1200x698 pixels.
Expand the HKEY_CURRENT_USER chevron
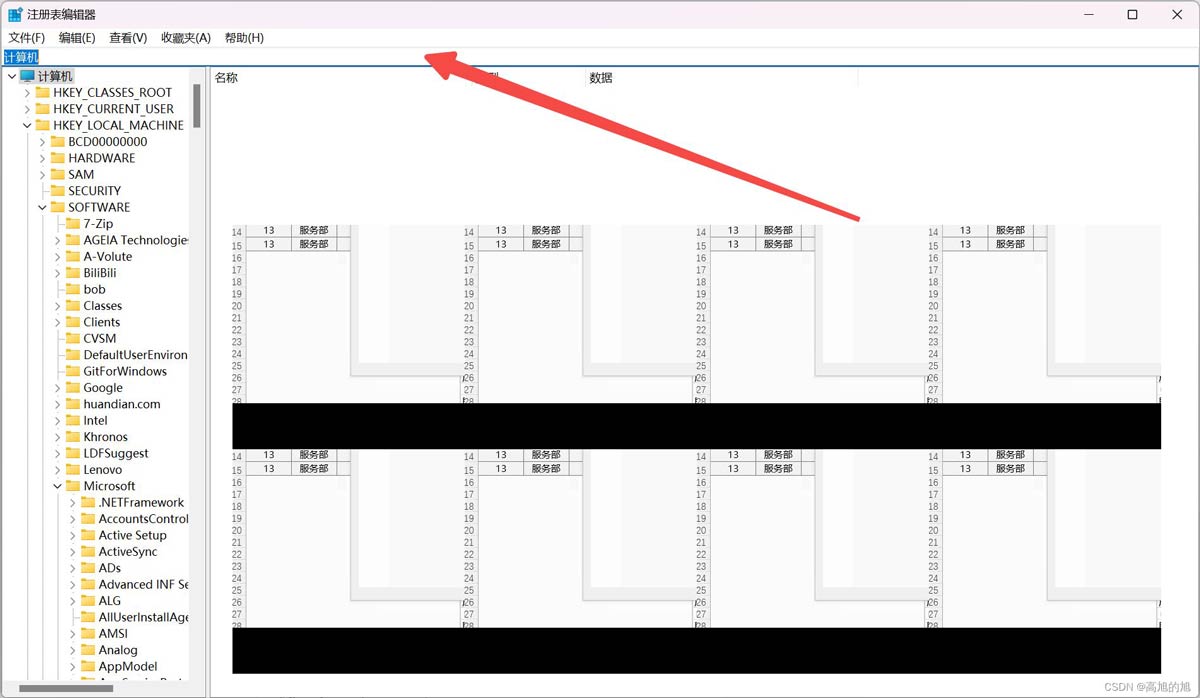(x=27, y=109)
